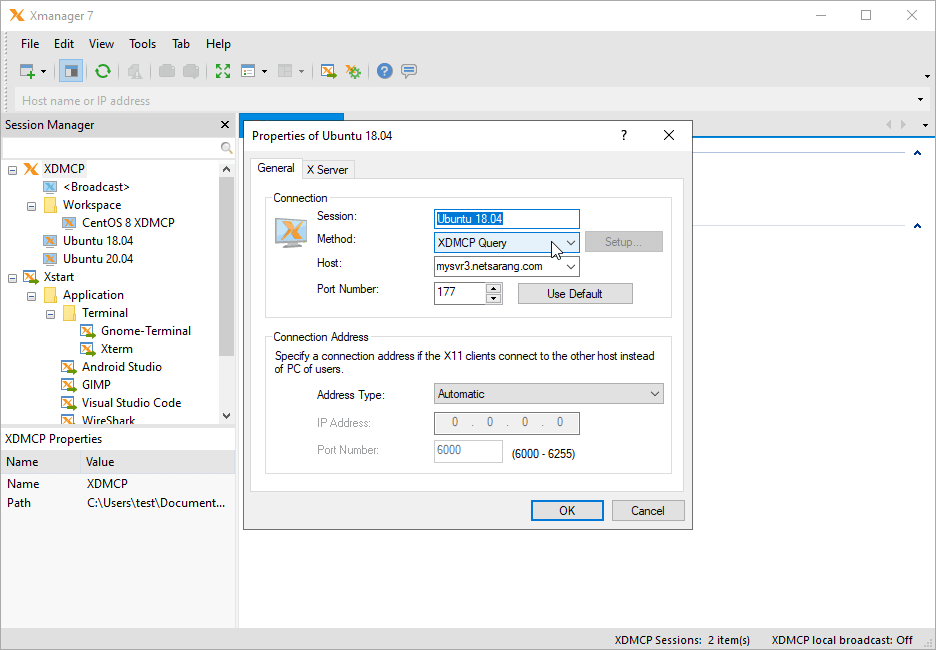Click the Gnome-Terminal Xstart icon
Image resolution: width=936 pixels, height=650 pixels.
pyautogui.click(x=88, y=331)
